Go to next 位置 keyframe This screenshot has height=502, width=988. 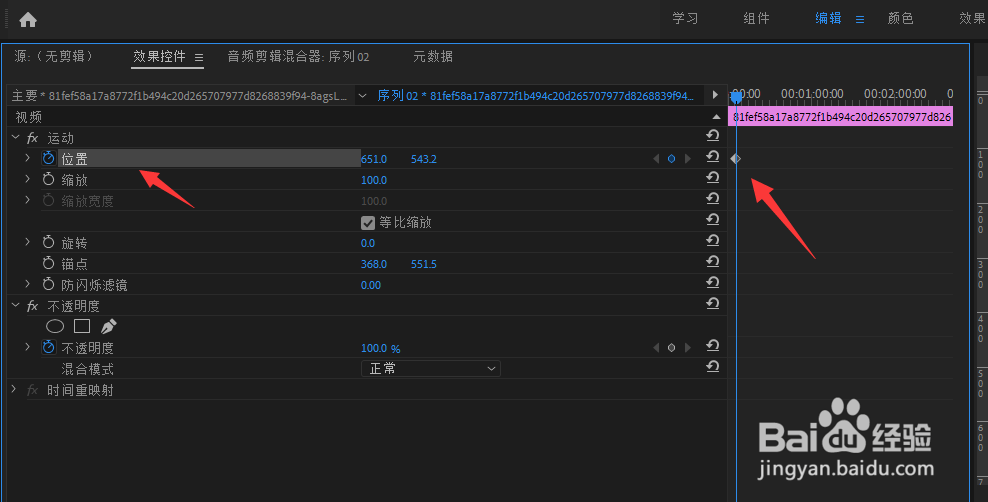pyautogui.click(x=687, y=159)
